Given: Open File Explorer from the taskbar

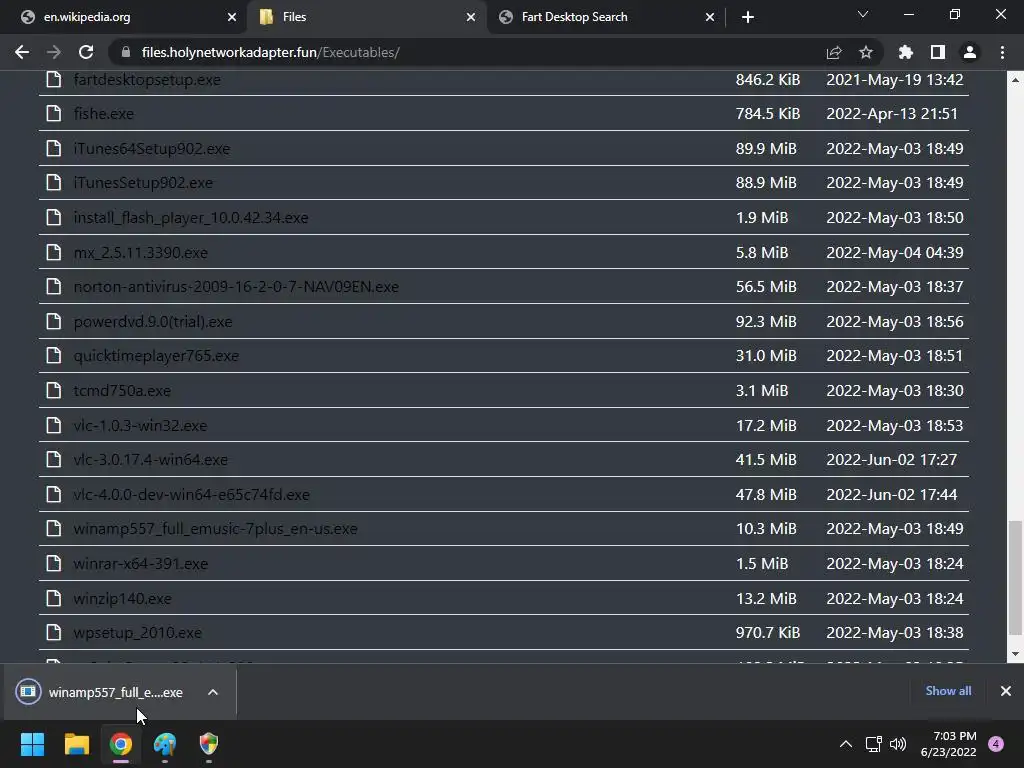Looking at the screenshot, I should (x=76, y=744).
